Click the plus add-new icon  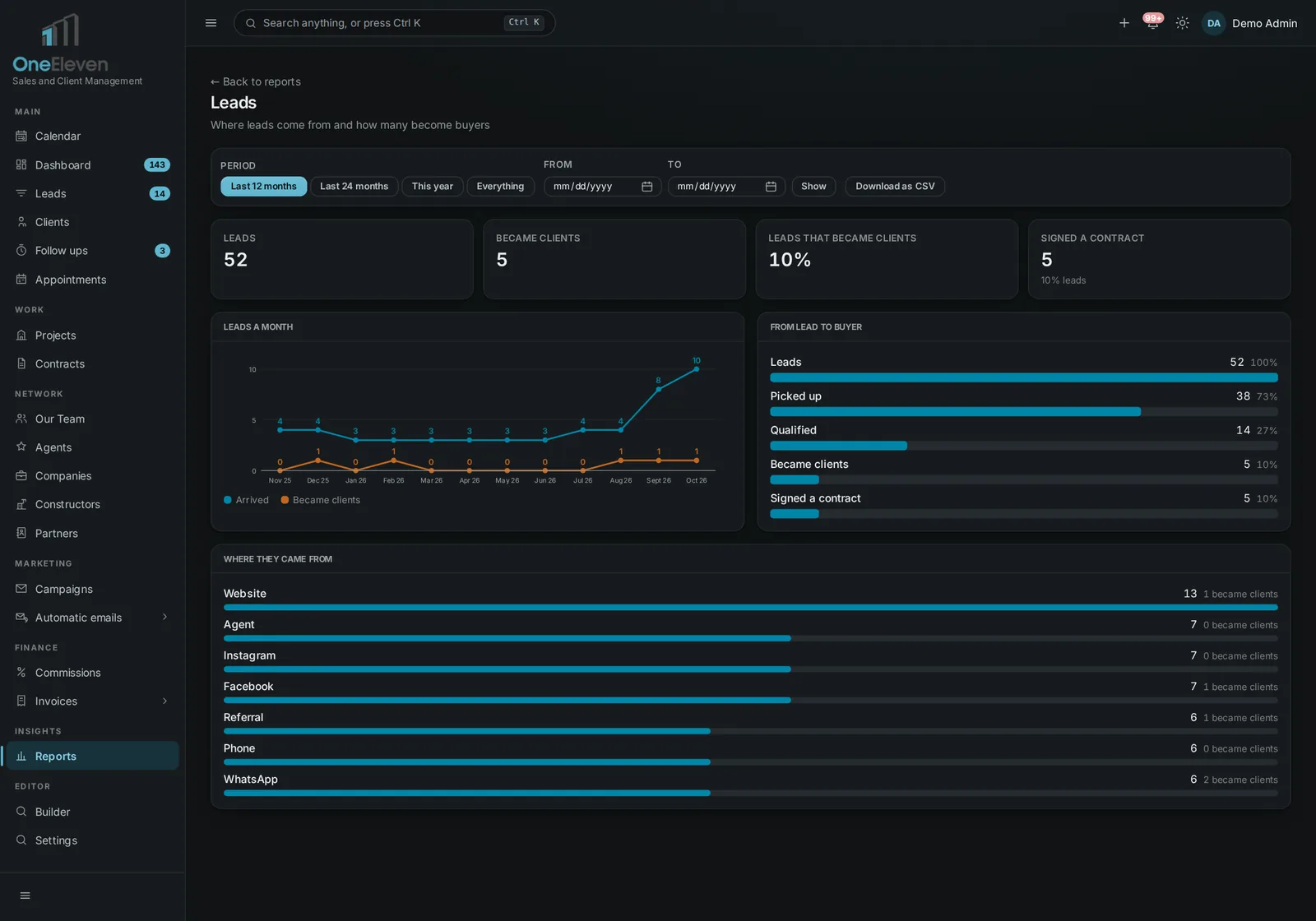pos(1124,23)
